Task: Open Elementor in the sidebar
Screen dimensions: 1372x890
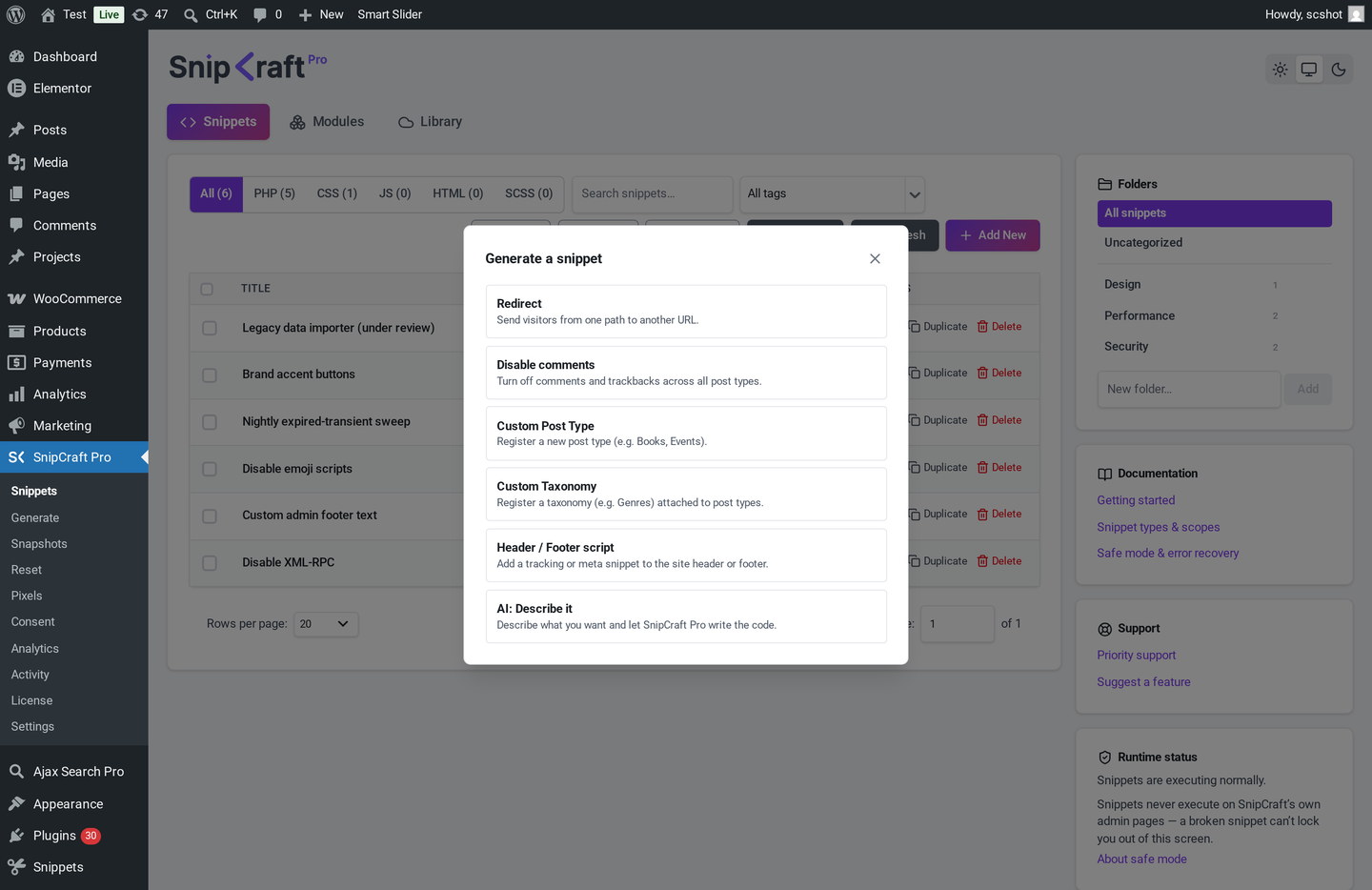Action: pos(74,89)
